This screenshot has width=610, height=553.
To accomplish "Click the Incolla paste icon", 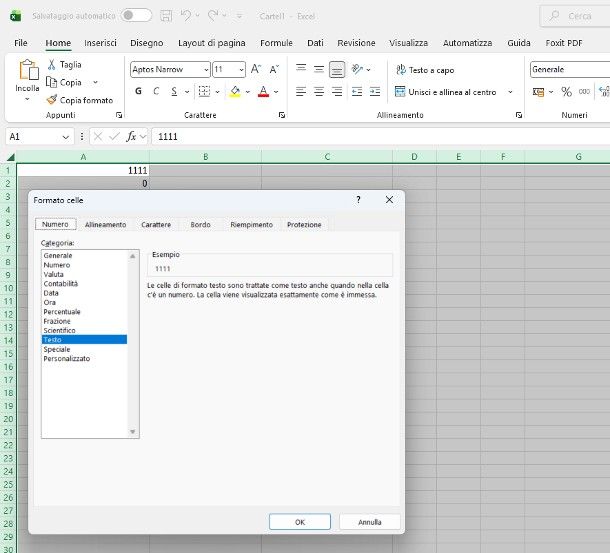I will coord(29,70).
